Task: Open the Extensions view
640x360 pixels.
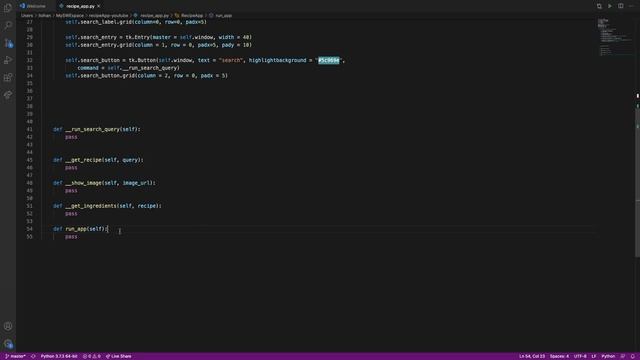Action: [8, 78]
